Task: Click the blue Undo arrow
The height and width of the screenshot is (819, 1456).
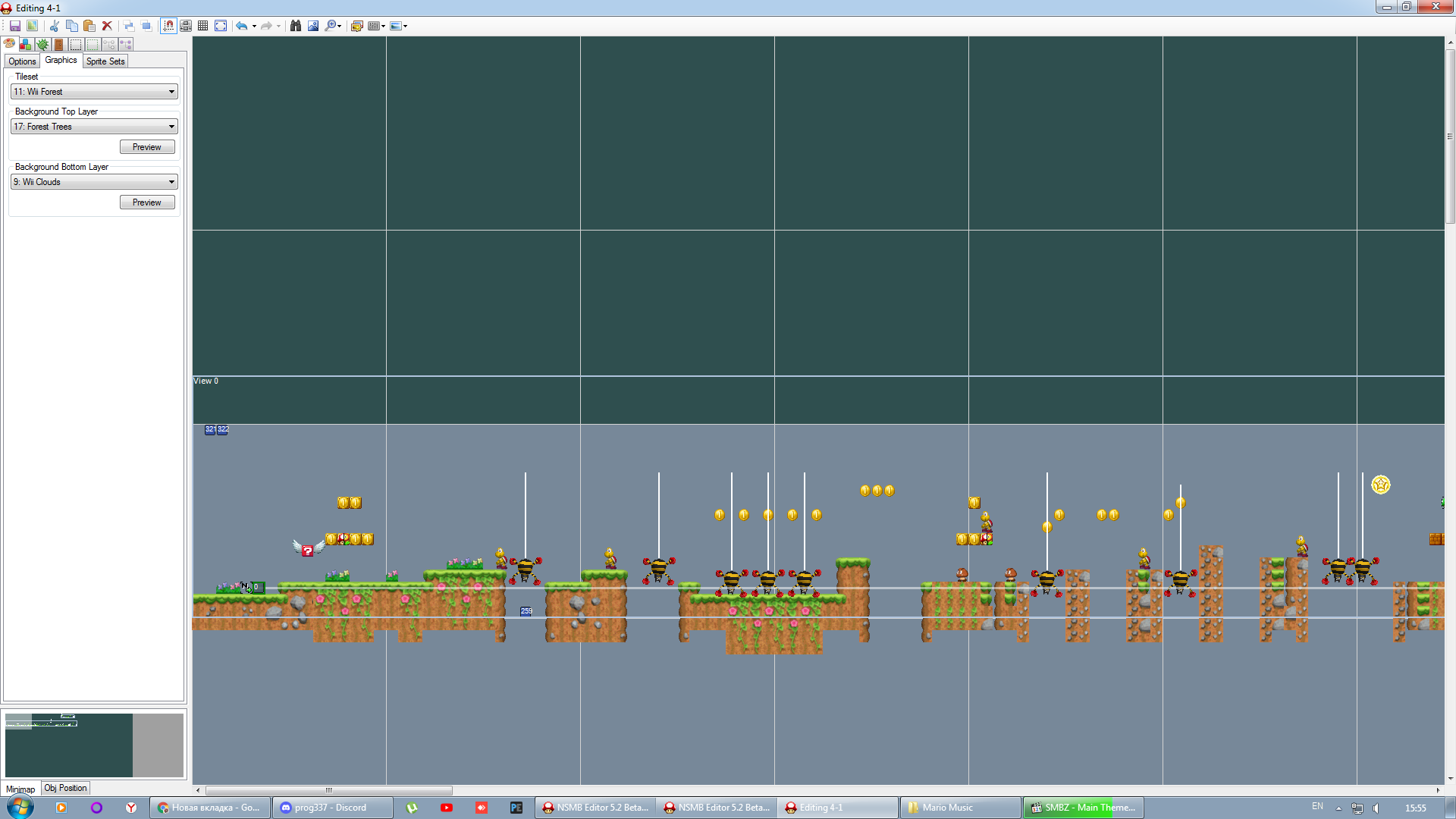Action: (241, 26)
